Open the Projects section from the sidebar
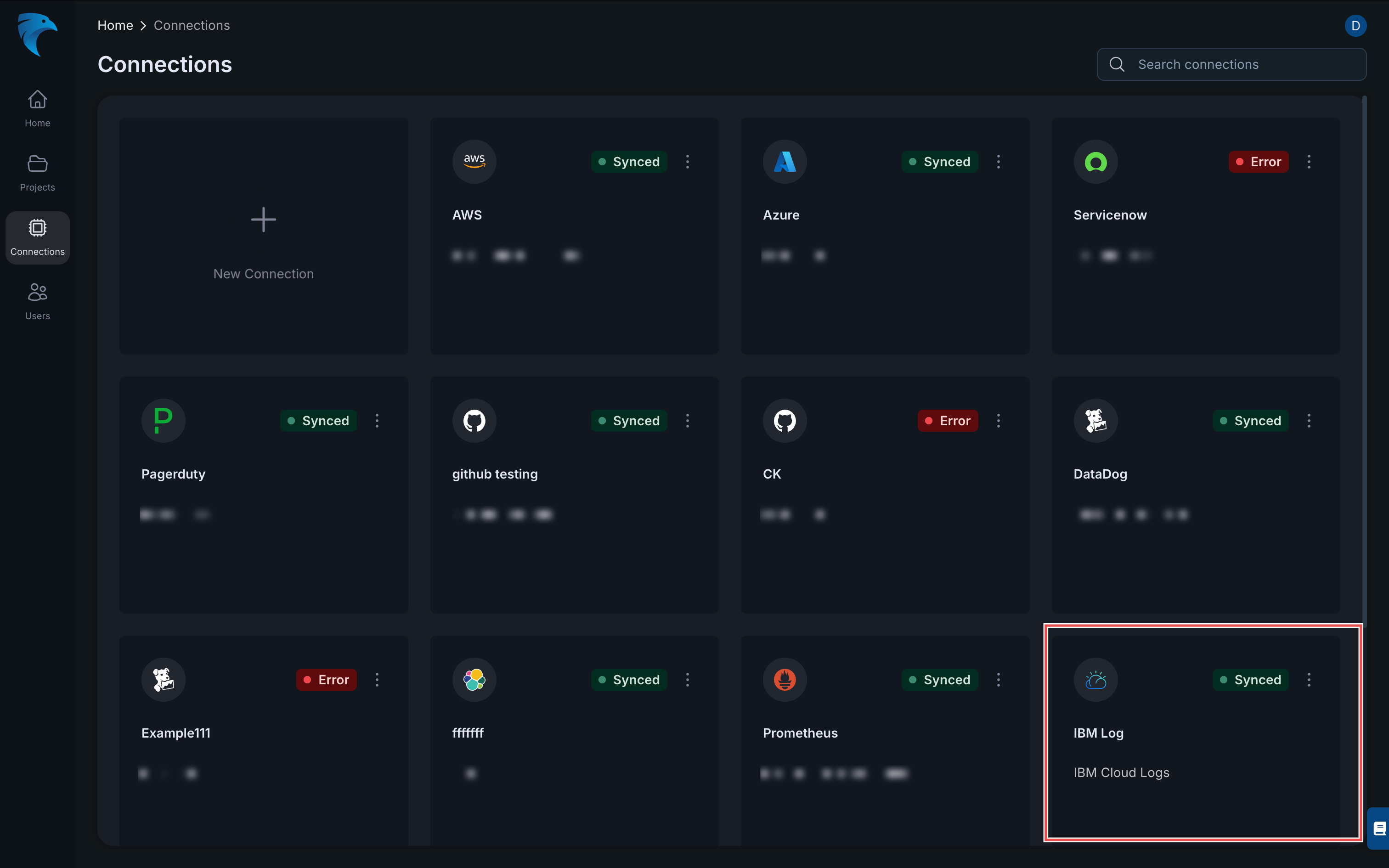1389x868 pixels. 37,172
